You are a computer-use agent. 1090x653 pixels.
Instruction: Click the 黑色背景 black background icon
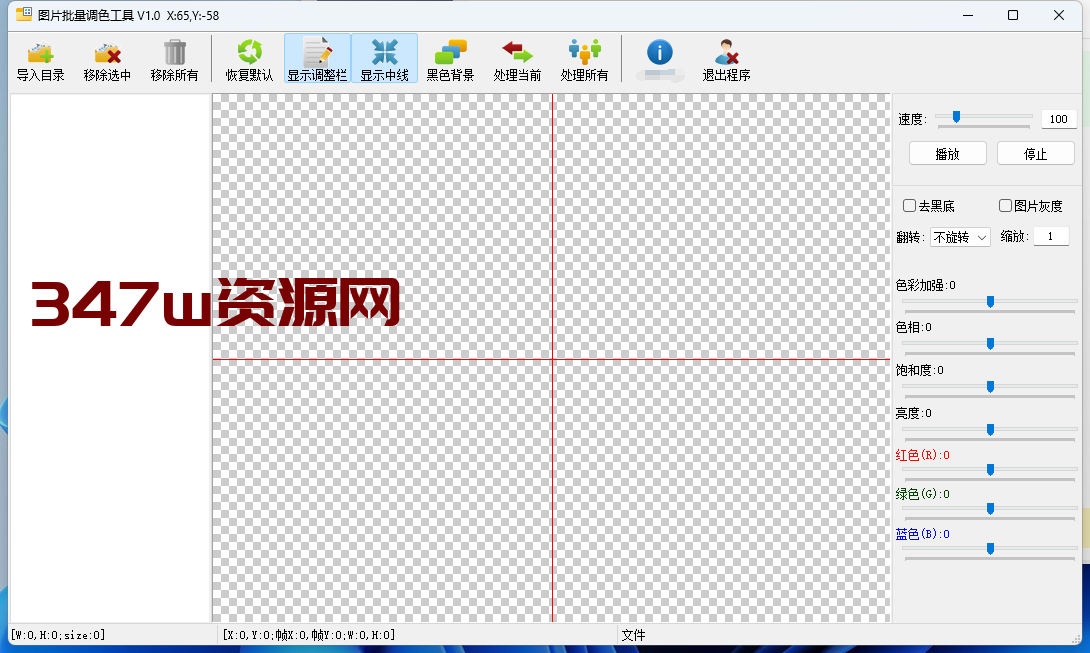point(450,52)
